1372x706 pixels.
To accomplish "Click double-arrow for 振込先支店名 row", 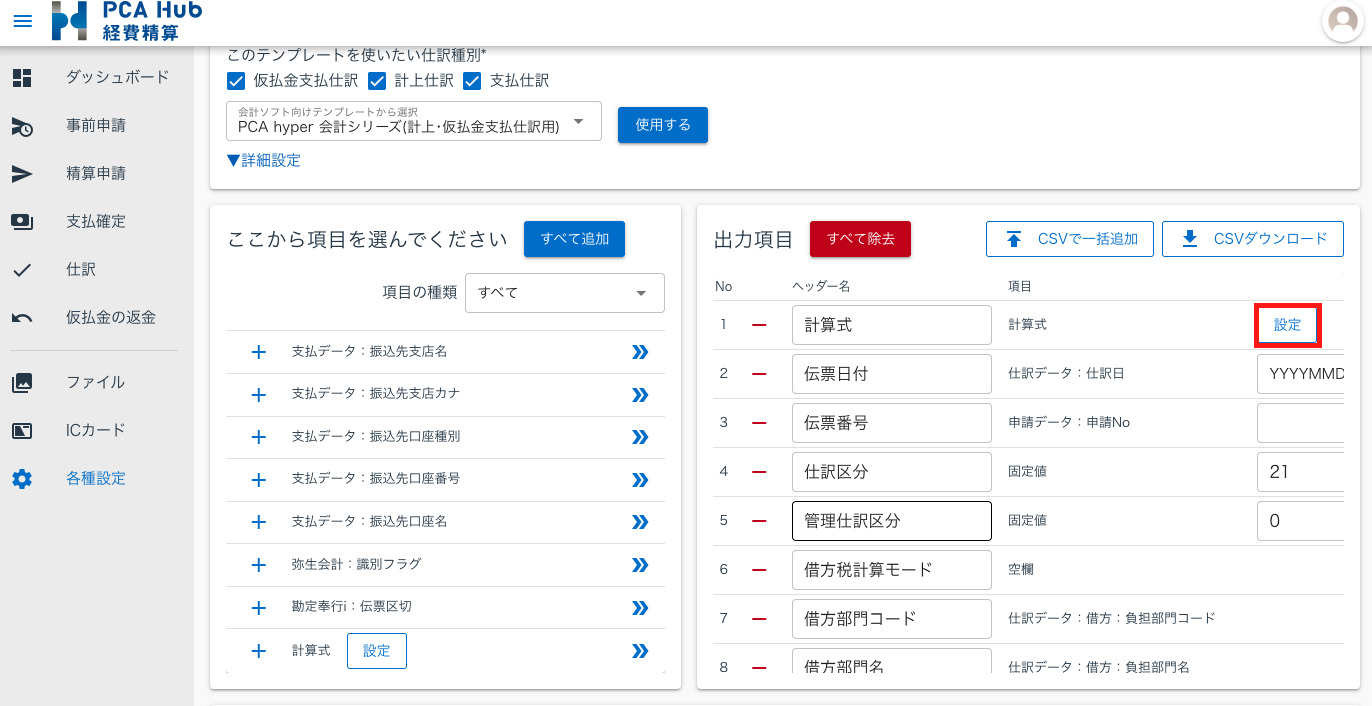I will tap(640, 352).
